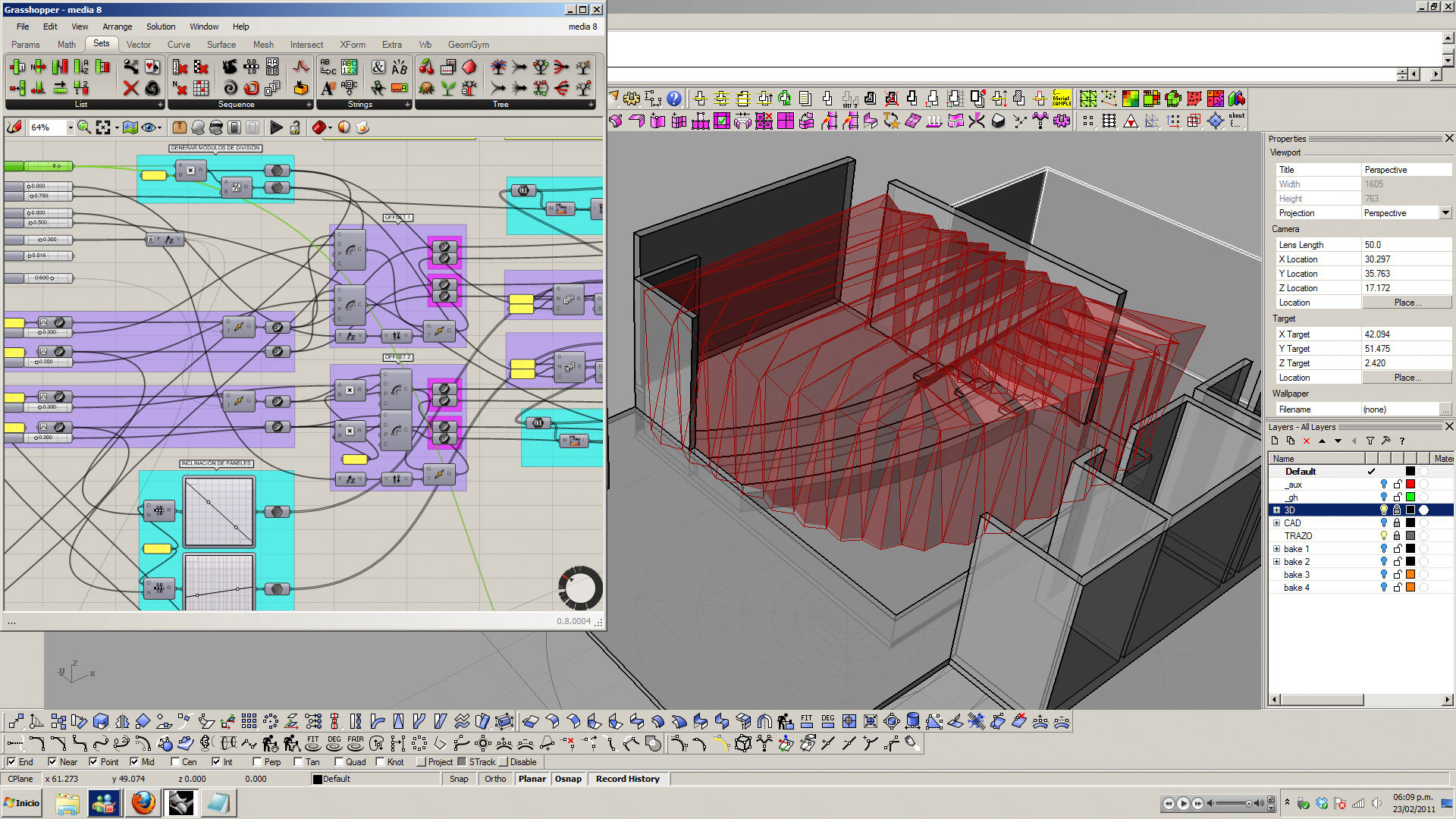The height and width of the screenshot is (819, 1456).
Task: Enable the Cen osnap checkbox
Action: pos(176,762)
